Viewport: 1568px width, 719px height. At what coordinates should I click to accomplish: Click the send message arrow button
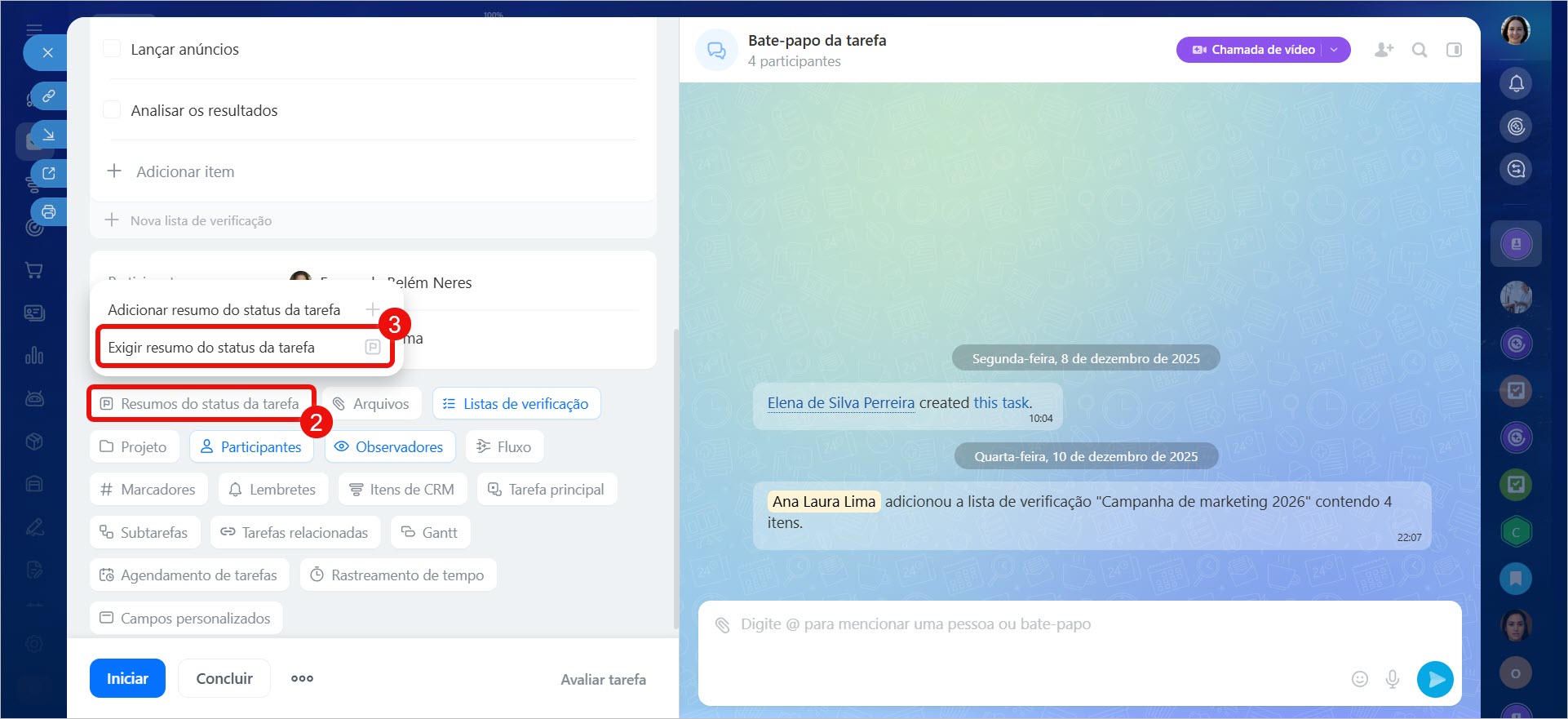point(1435,679)
